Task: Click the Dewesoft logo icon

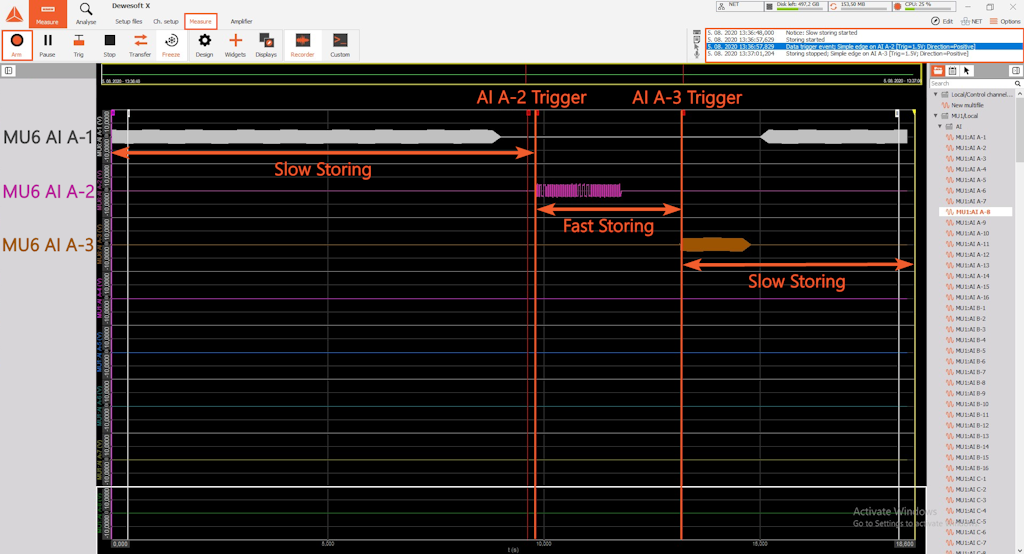Action: click(x=14, y=14)
